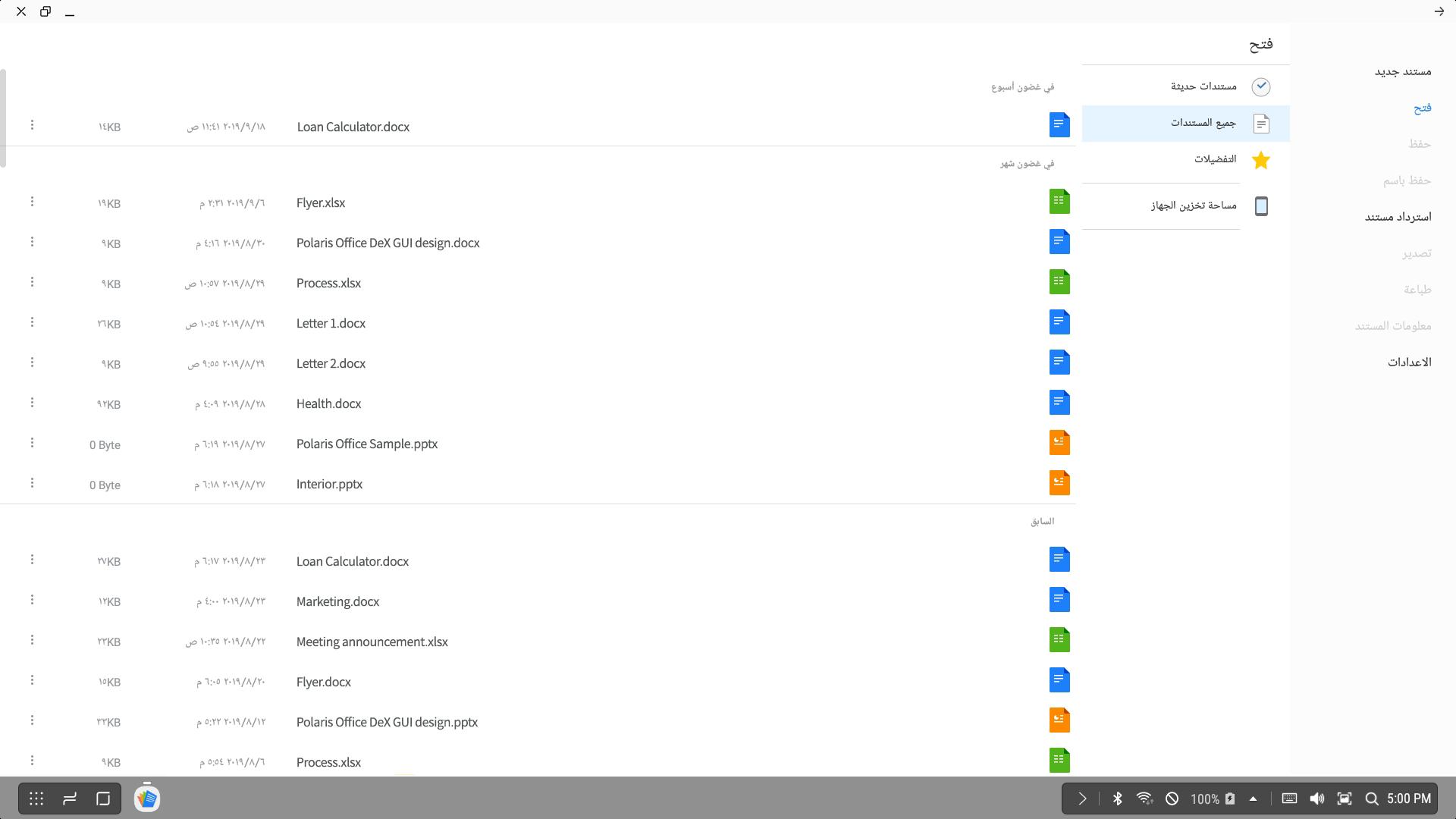Click the favorites star icon

click(1261, 160)
